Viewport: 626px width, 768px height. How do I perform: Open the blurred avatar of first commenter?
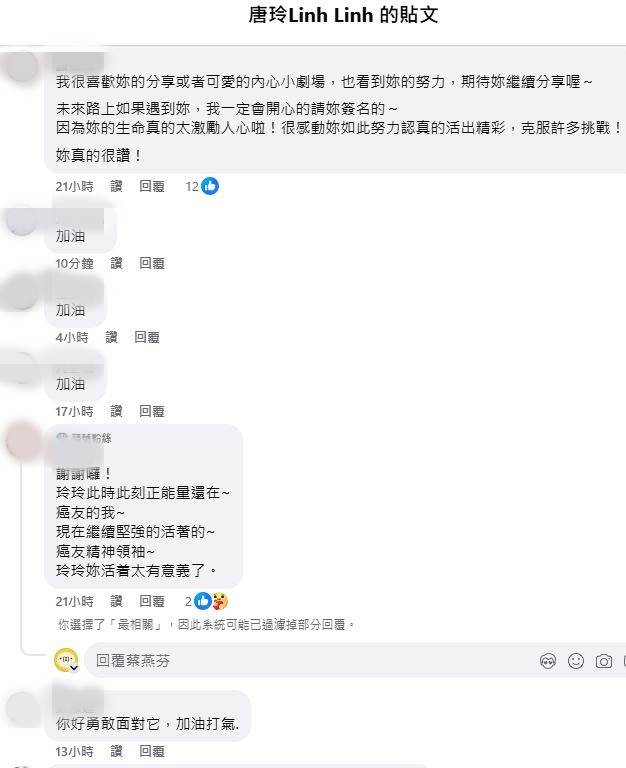point(21,65)
